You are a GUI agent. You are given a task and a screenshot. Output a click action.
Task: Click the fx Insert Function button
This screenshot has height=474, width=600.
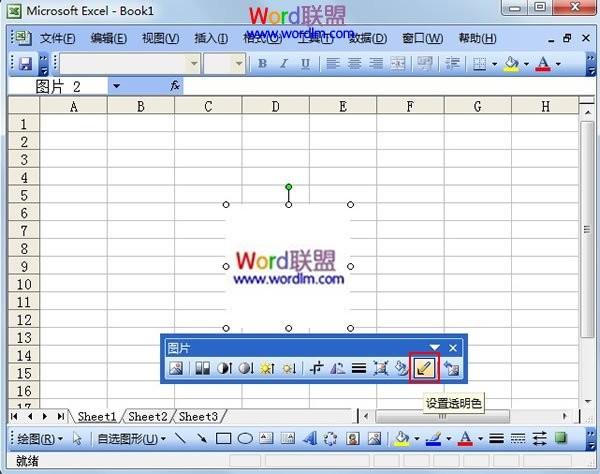pyautogui.click(x=175, y=86)
